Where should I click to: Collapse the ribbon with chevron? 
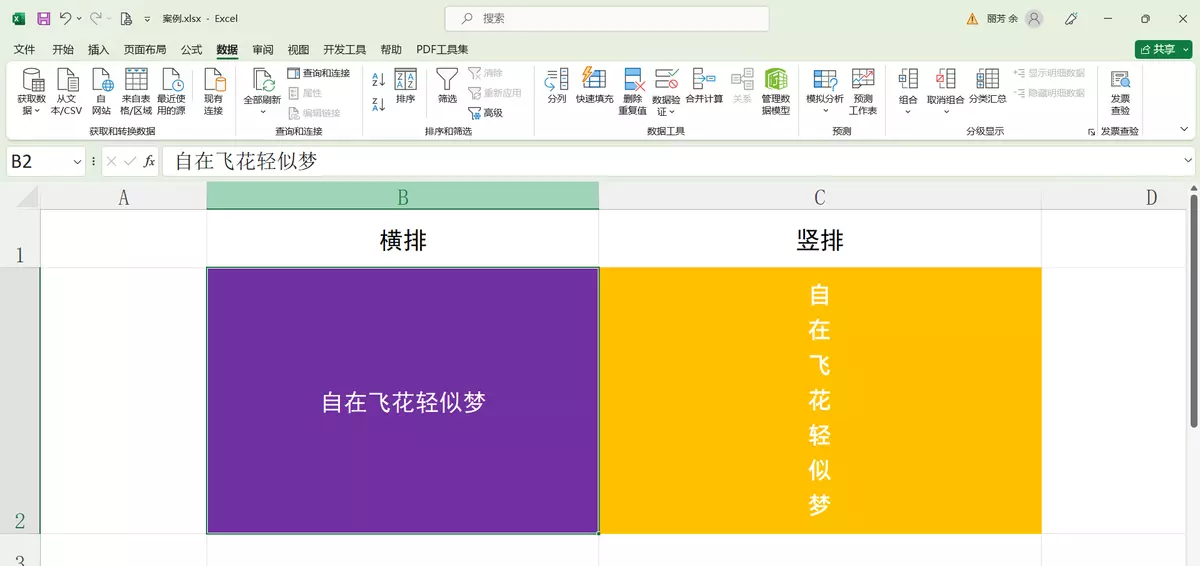coord(1184,130)
